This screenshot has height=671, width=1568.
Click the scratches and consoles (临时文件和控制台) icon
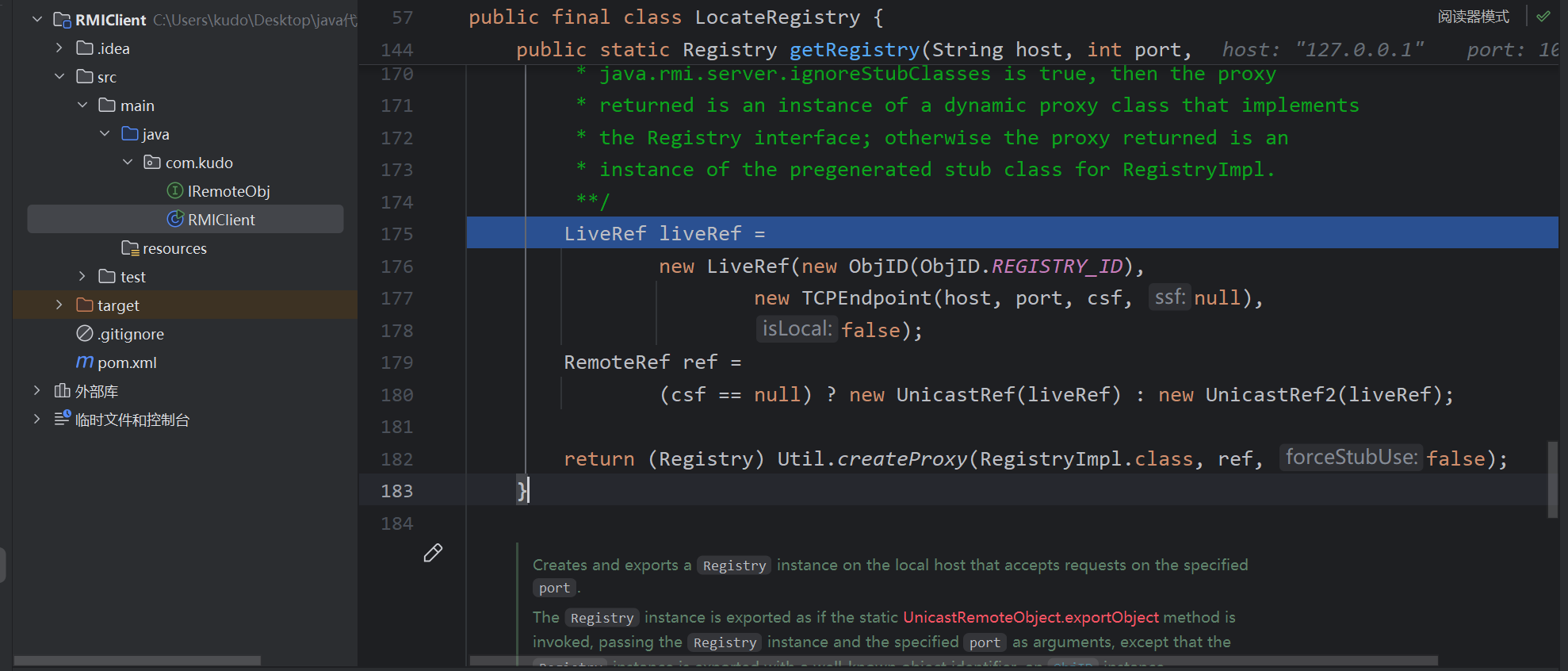(63, 419)
